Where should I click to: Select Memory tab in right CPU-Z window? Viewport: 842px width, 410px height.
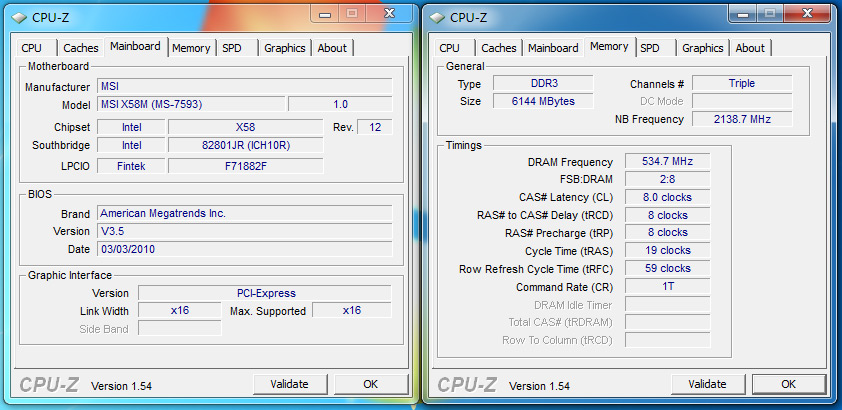point(609,46)
